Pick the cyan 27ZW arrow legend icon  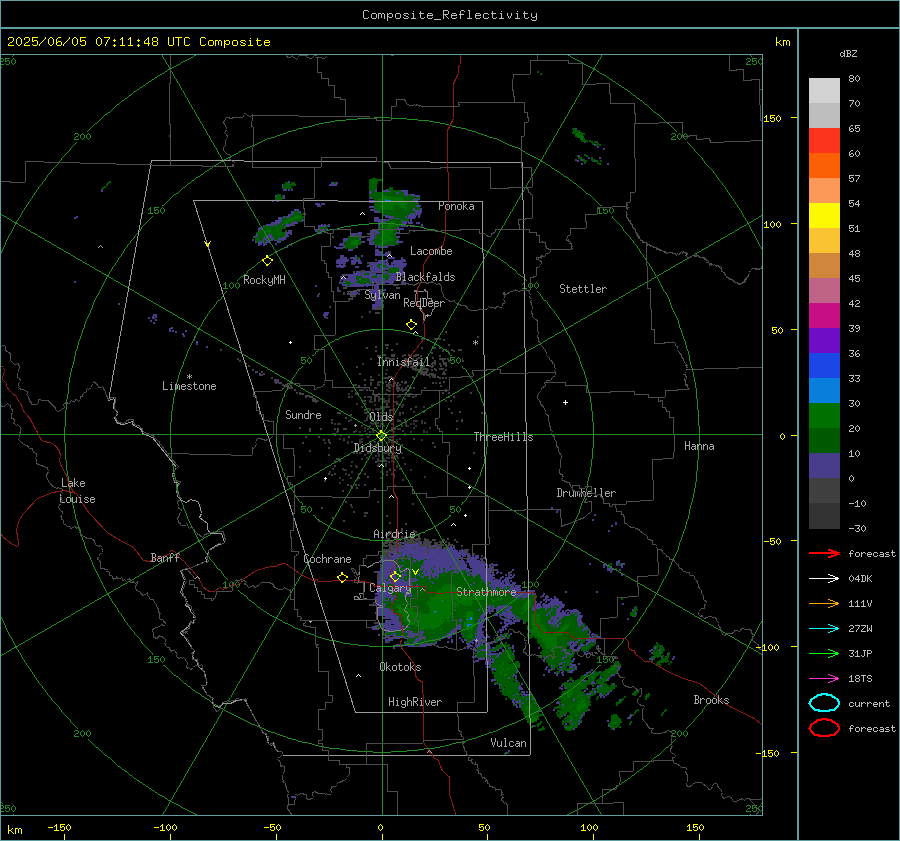point(824,629)
